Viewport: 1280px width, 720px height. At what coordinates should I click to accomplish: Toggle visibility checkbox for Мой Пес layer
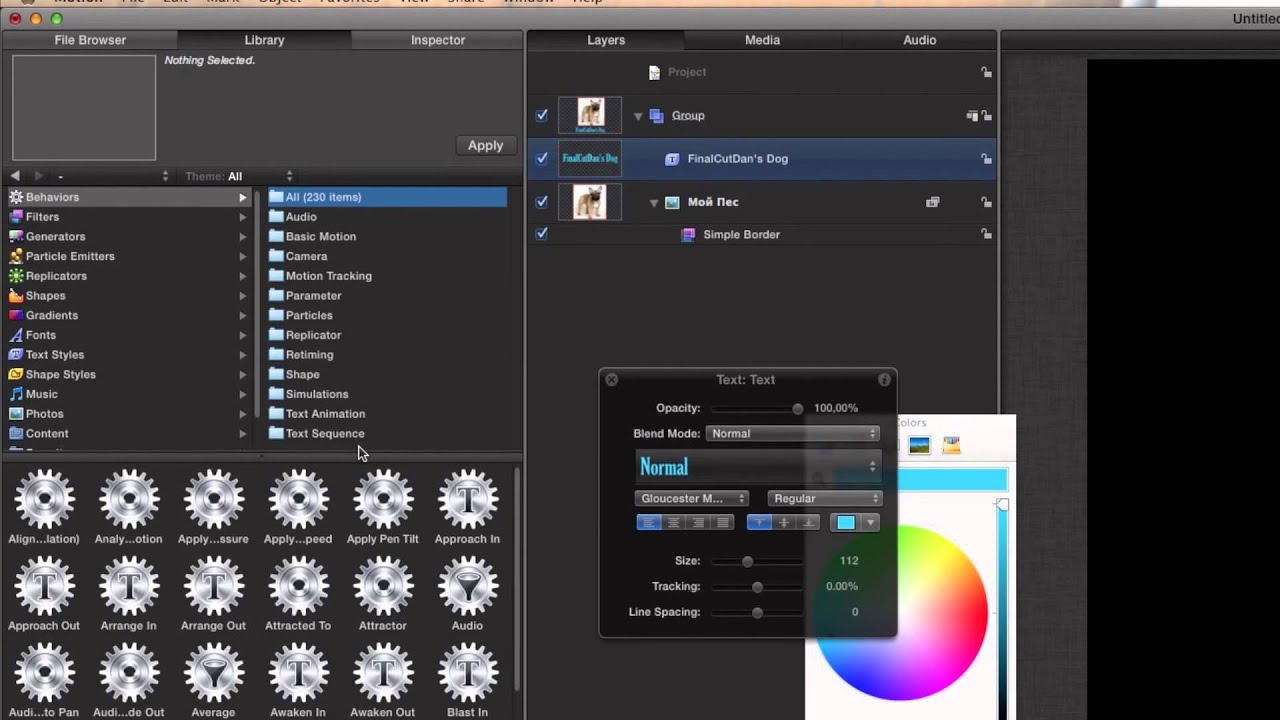[542, 201]
